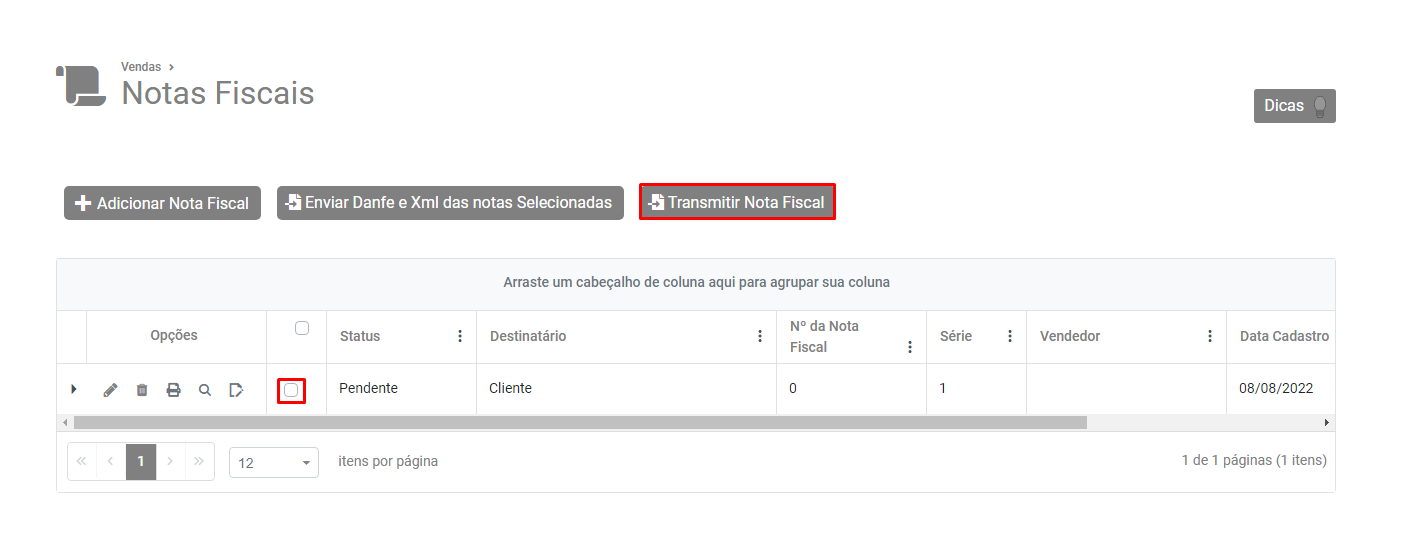Screen dimensions: 1410x534
Task: Click the printer icon in the Opções column
Action: (173, 390)
